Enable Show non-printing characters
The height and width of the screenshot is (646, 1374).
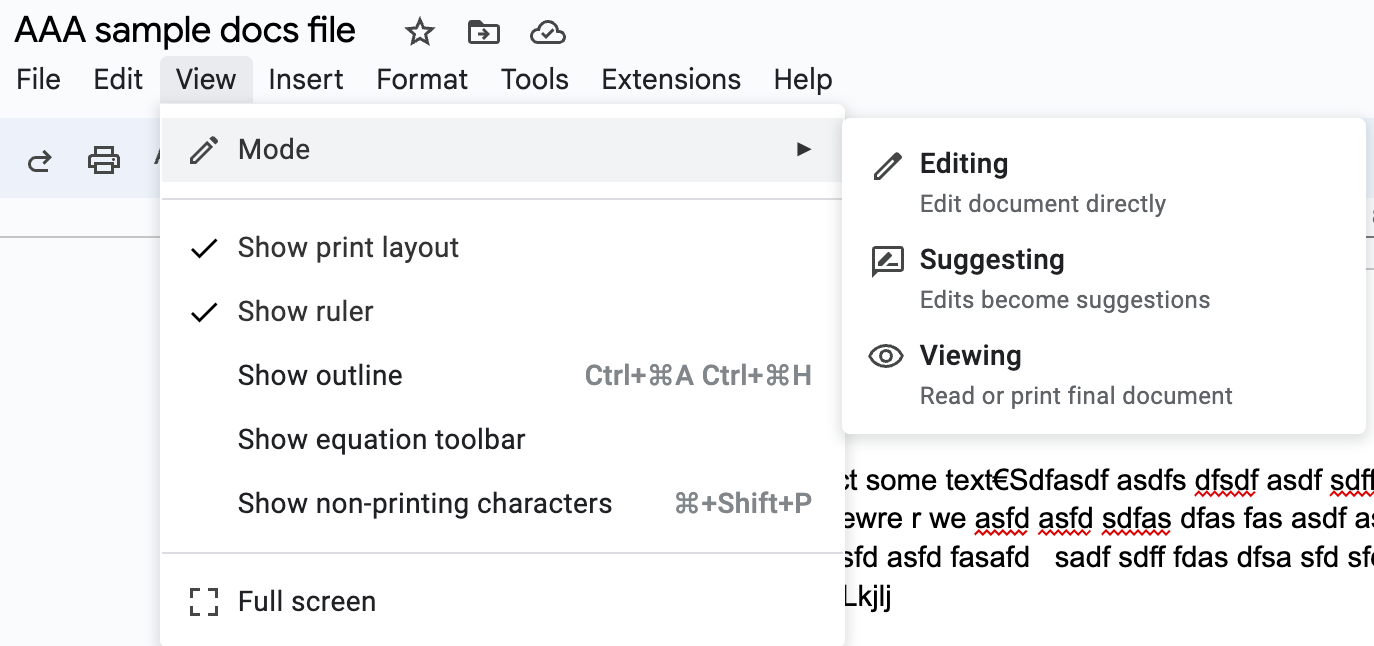point(424,504)
